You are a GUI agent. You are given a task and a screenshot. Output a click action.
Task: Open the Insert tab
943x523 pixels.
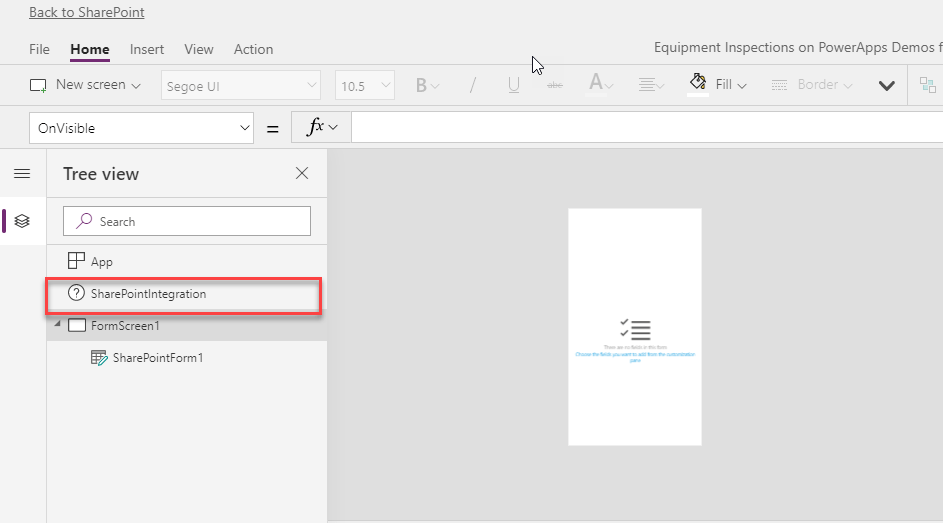coord(147,49)
